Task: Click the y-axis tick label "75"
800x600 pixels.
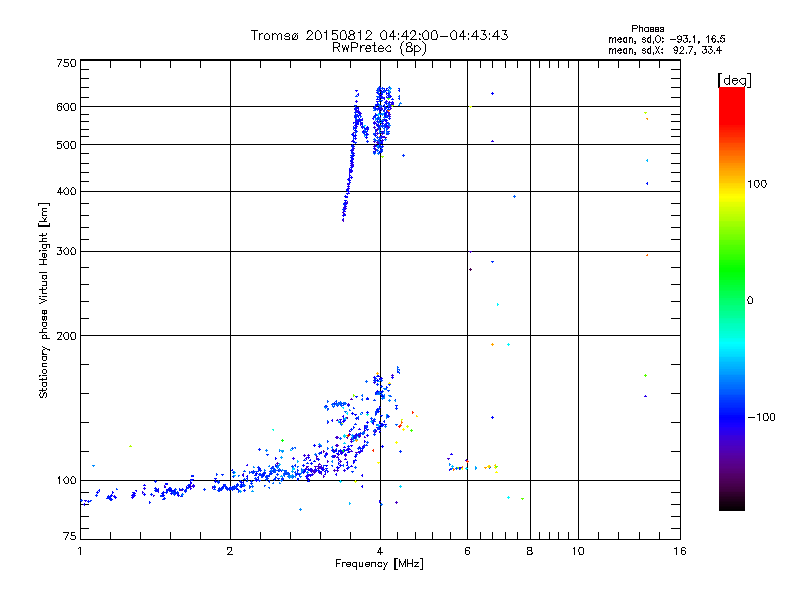Action: pos(70,536)
